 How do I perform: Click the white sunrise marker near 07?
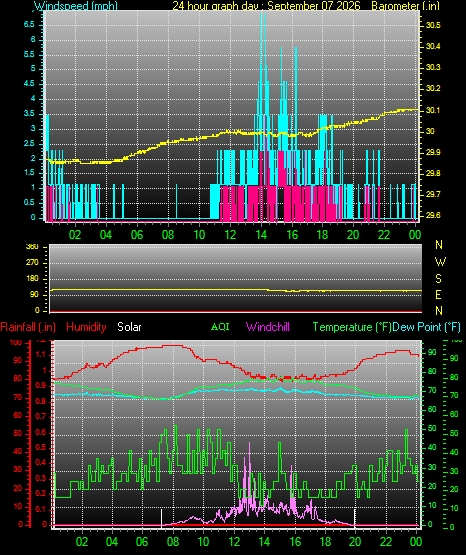tap(162, 518)
